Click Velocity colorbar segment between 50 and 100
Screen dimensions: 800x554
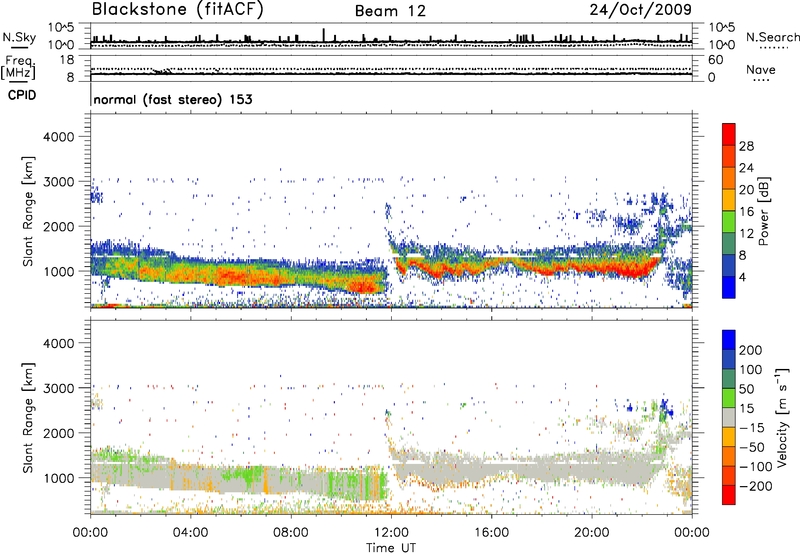[x=729, y=379]
